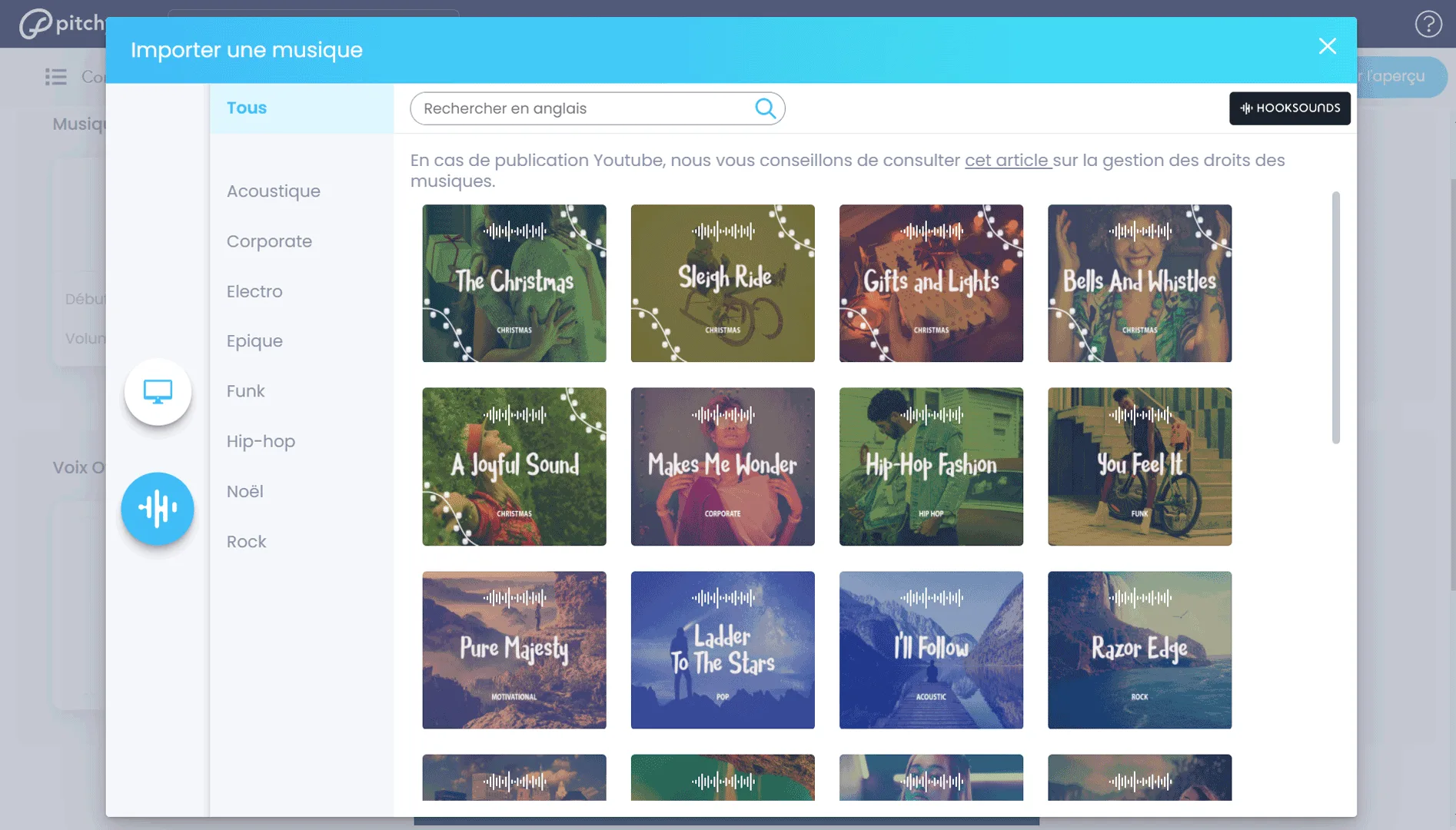Screen dimensions: 1456x830
Task: Open the cet article link
Action: (x=1007, y=161)
